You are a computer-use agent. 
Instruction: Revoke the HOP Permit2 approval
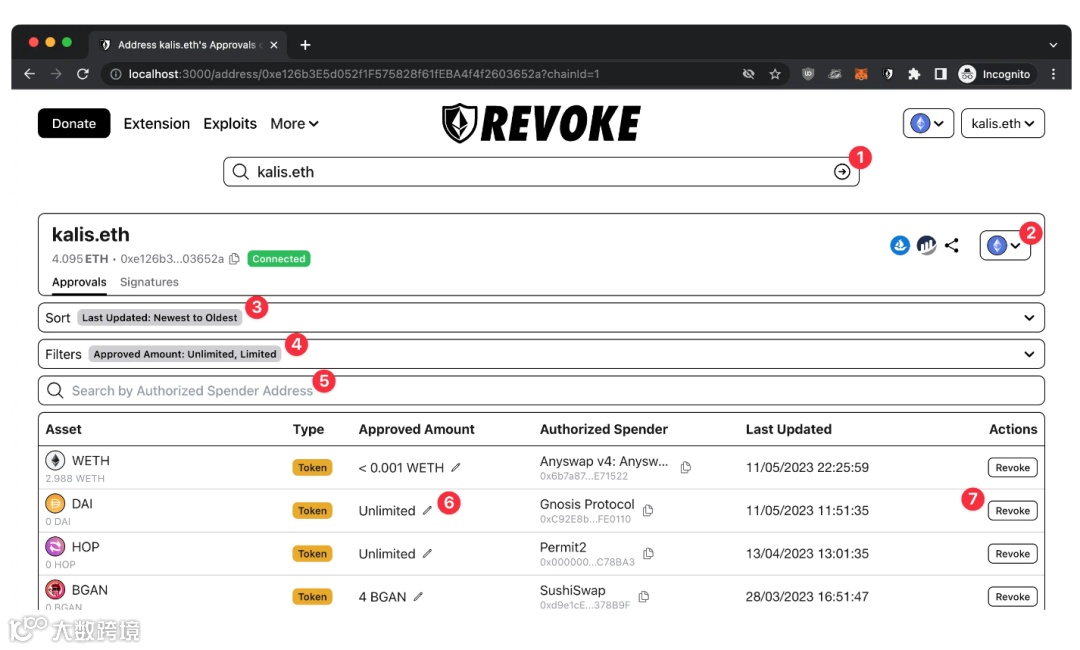[x=1012, y=554]
